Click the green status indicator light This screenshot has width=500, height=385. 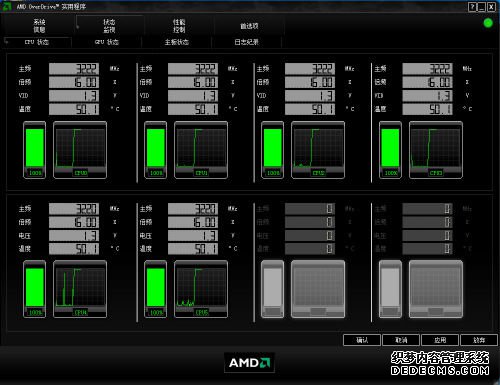pos(488,23)
